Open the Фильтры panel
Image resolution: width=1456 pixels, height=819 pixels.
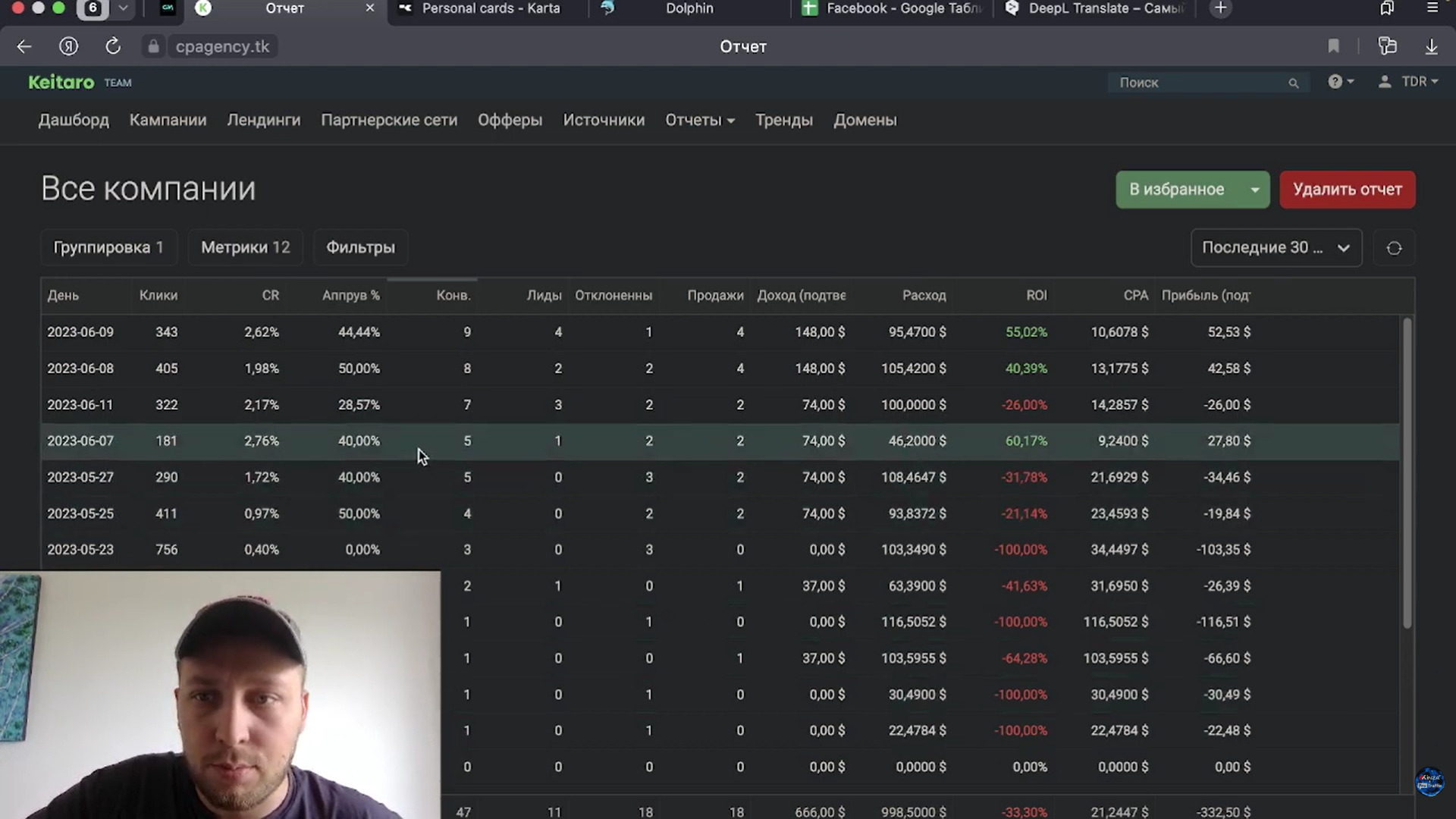(x=360, y=248)
